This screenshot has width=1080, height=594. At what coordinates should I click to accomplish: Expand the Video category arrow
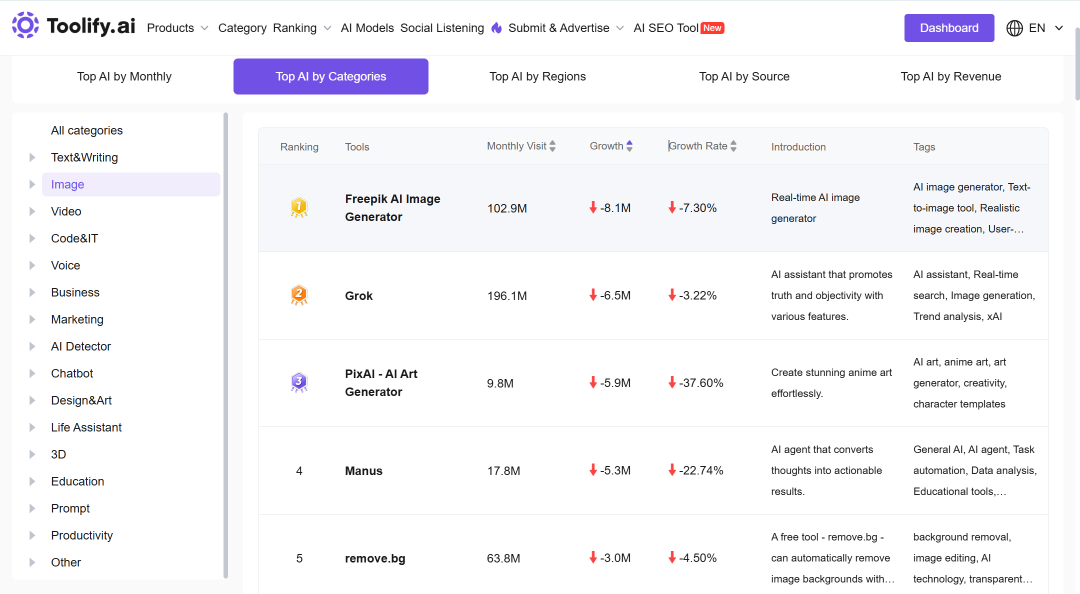point(32,211)
